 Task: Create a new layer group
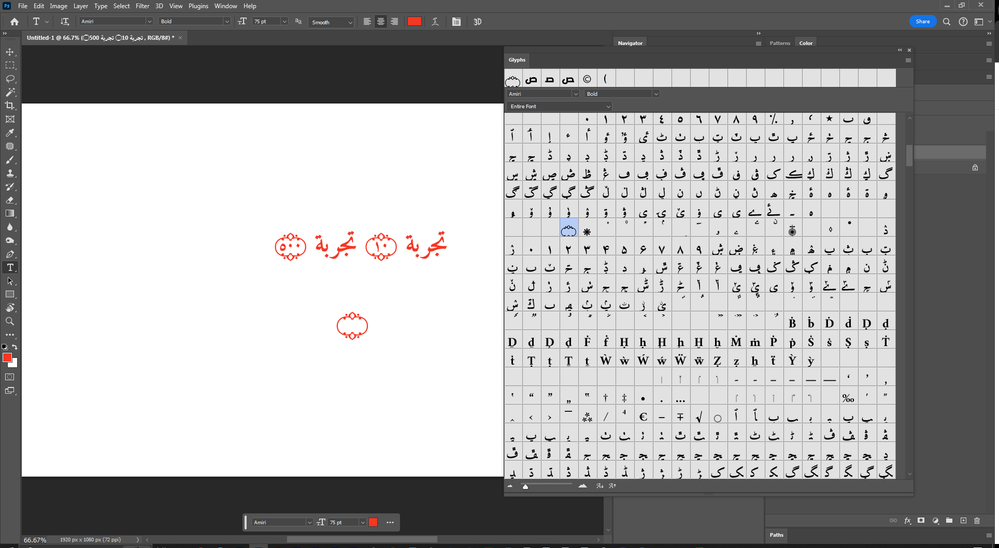tap(949, 521)
